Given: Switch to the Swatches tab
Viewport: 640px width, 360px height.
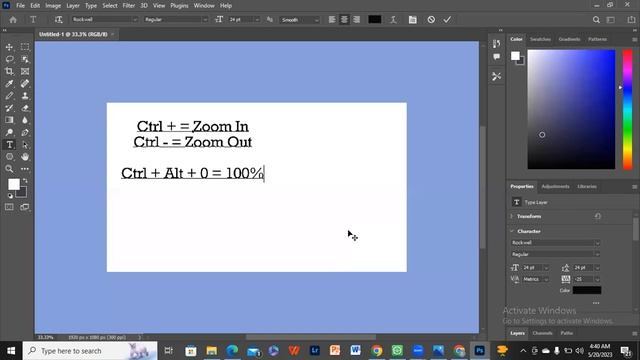Looking at the screenshot, I should tap(540, 39).
